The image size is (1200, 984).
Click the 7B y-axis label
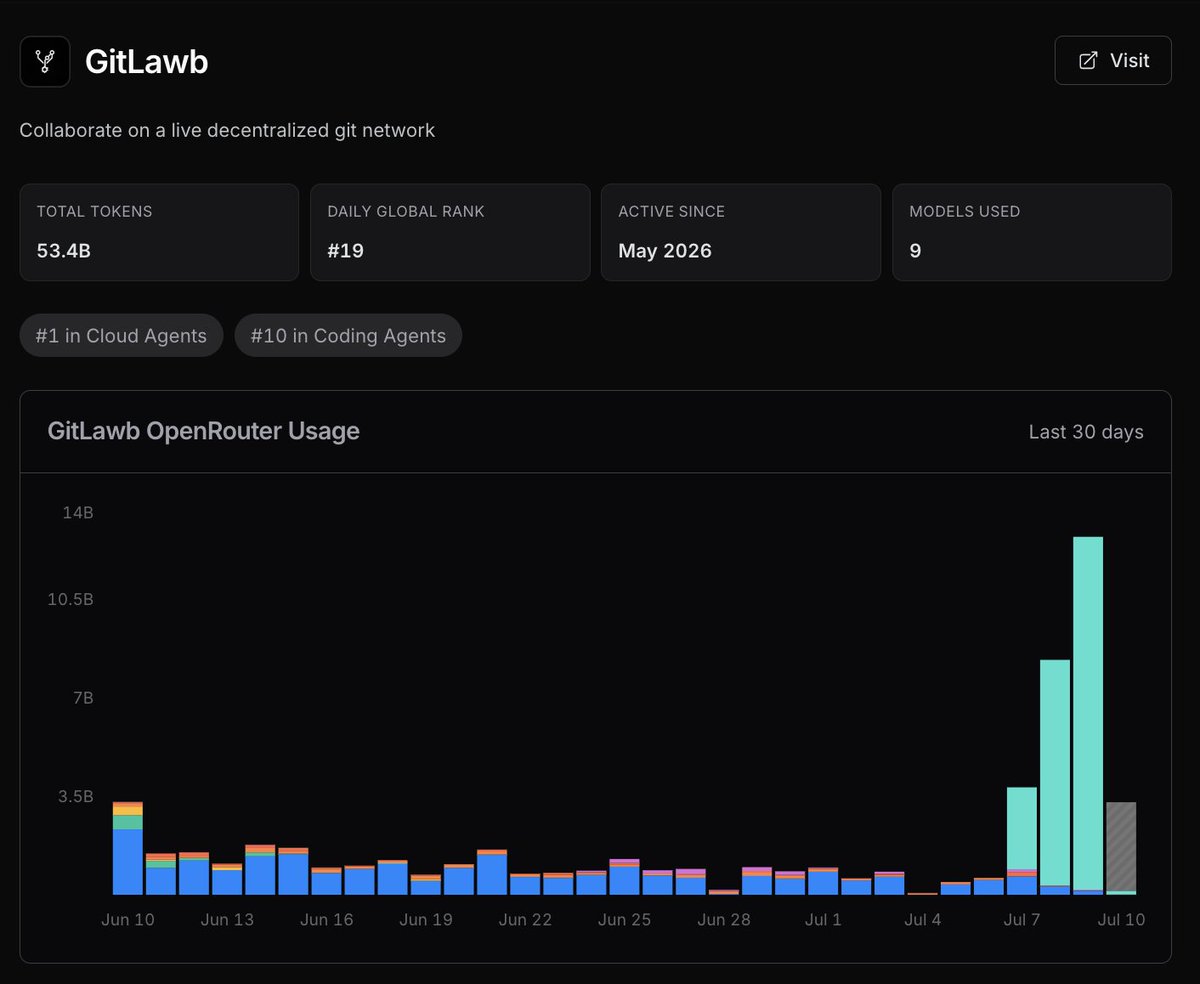point(83,697)
